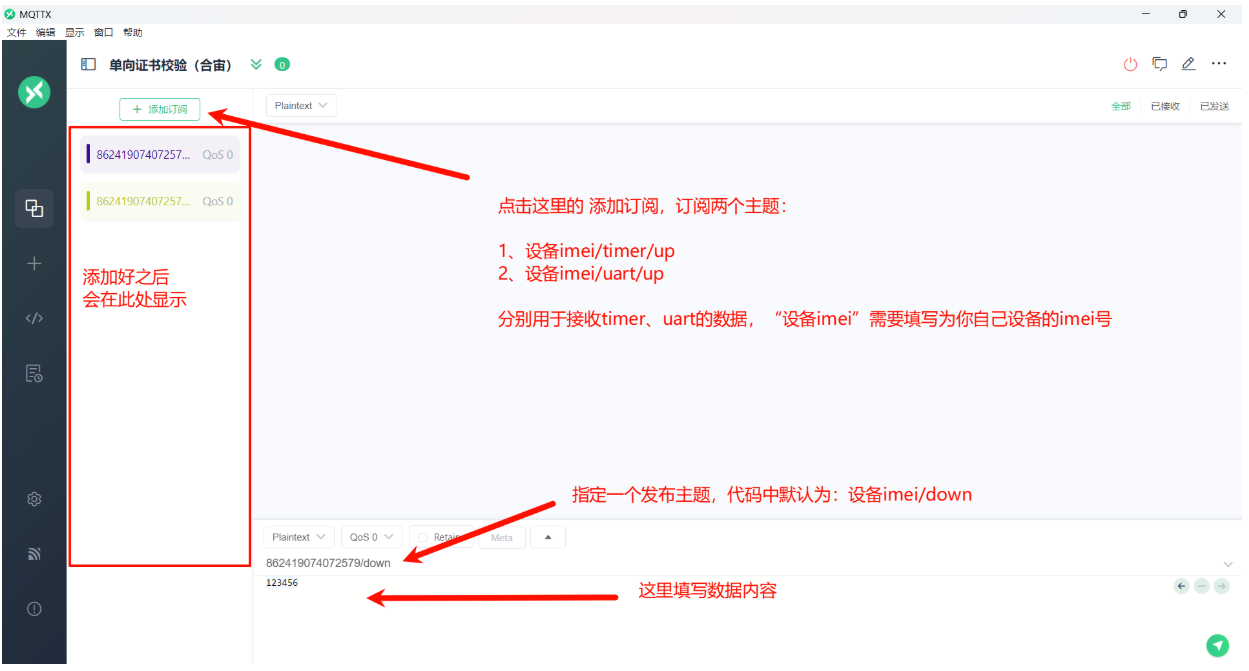Collapse publish area with the triangle button
Image resolution: width=1249 pixels, height=671 pixels.
548,537
